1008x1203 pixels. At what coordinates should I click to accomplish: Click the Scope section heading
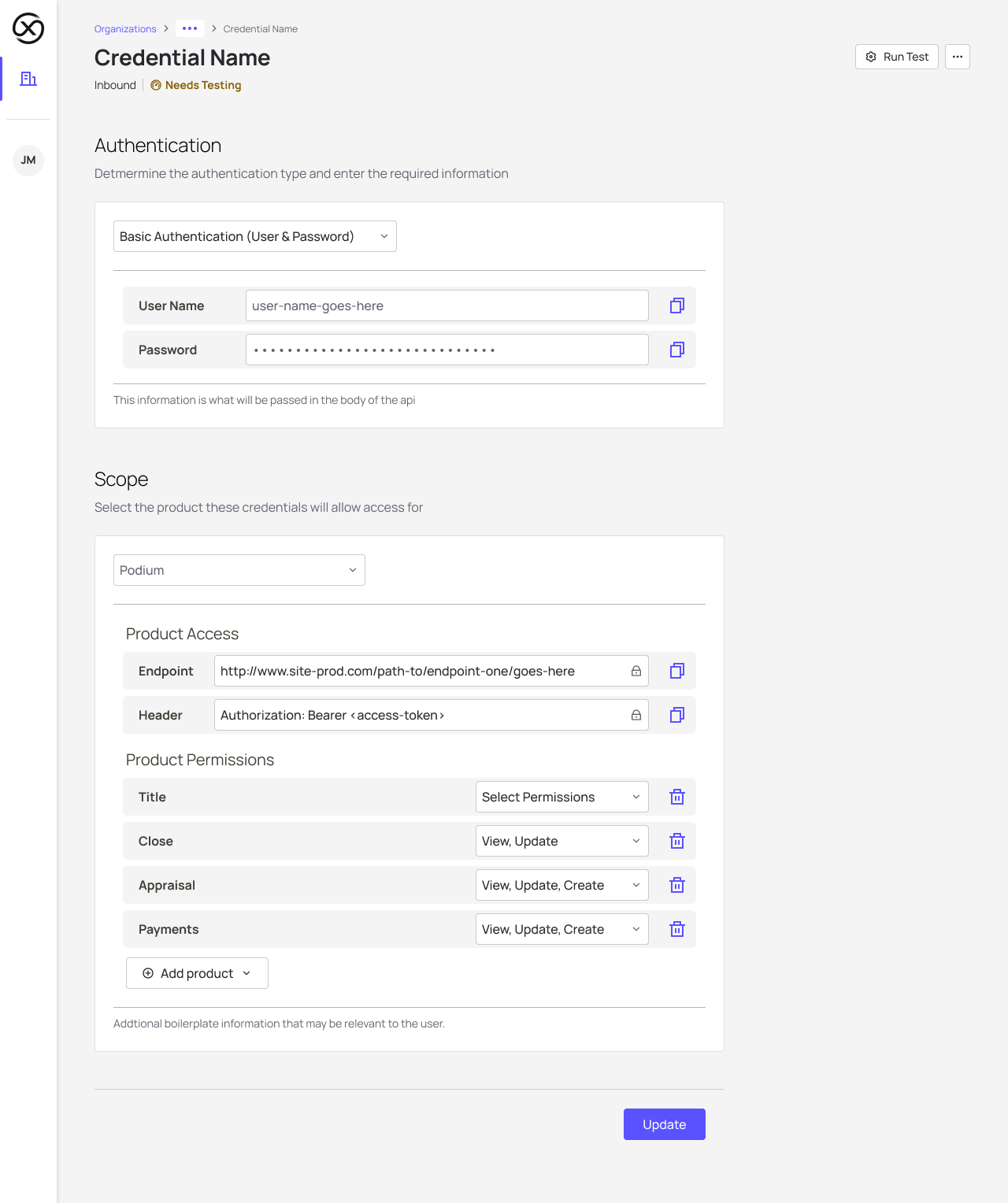point(121,479)
